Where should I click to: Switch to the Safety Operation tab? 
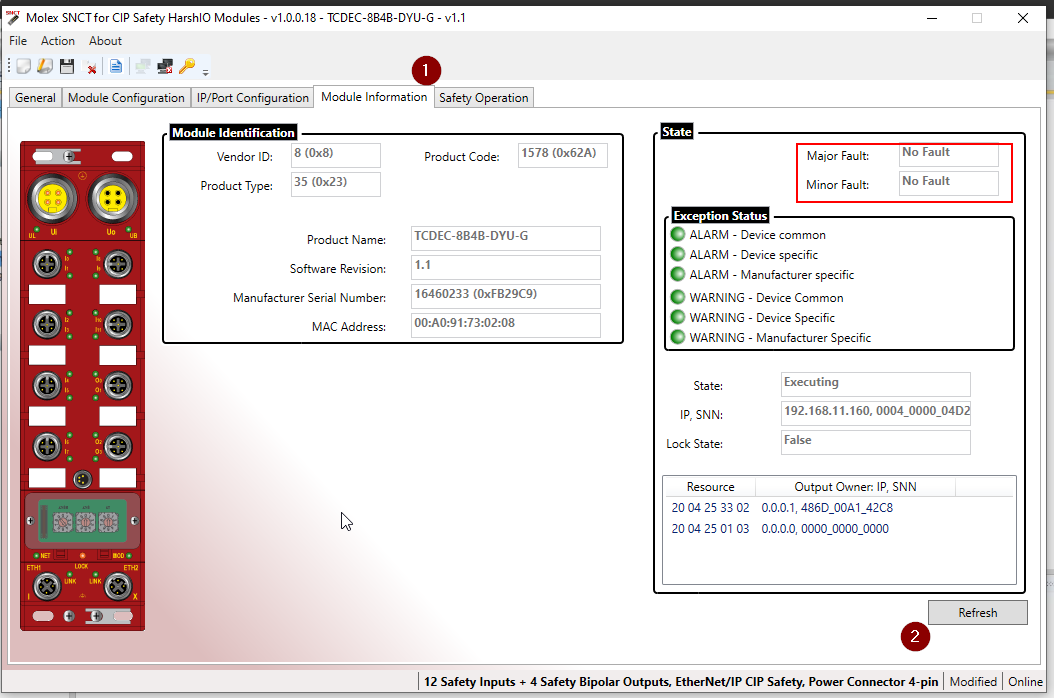[483, 98]
